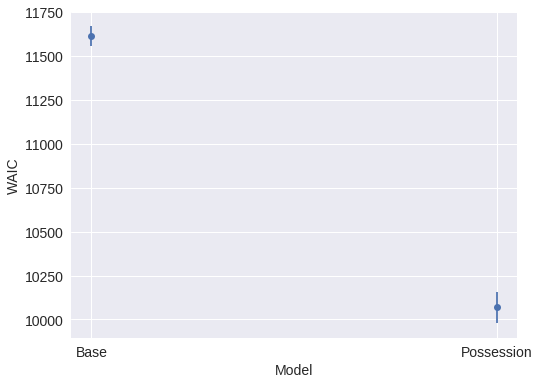Click the 10500 y-axis tick label
The image size is (540, 384).
point(44,233)
